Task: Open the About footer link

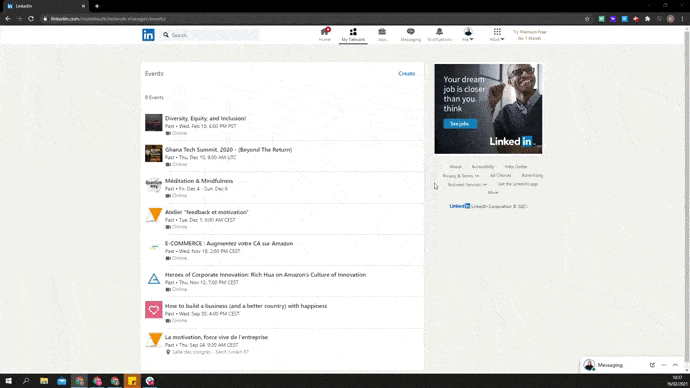Action: click(x=455, y=167)
